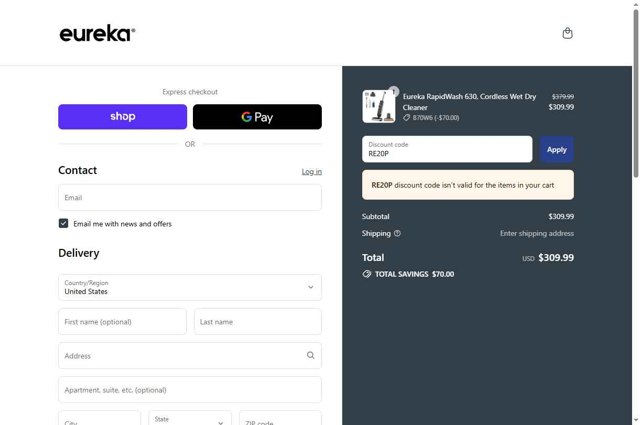640x425 pixels.
Task: Click the B70W6 discount tag icon
Action: click(x=407, y=118)
